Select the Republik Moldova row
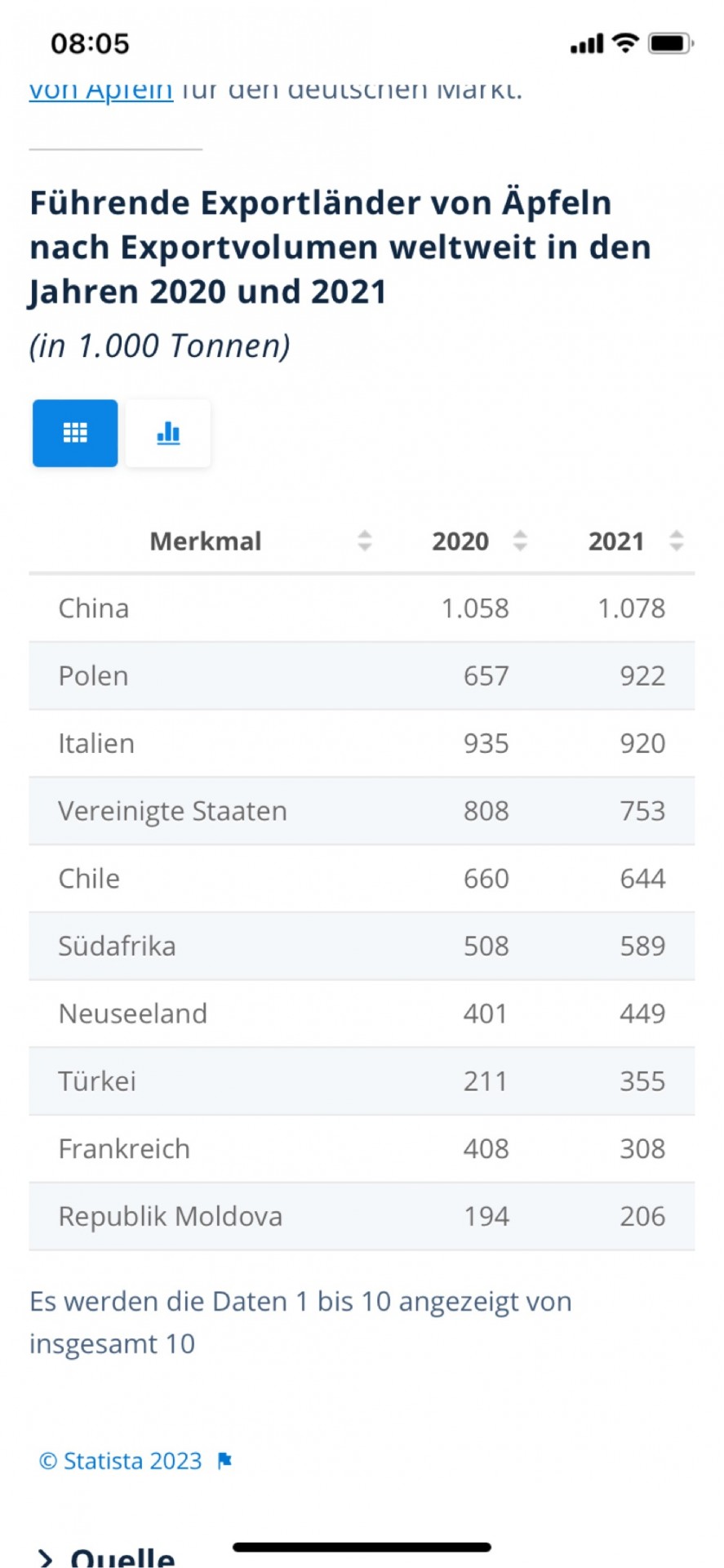The height and width of the screenshot is (1568, 724). (362, 1216)
